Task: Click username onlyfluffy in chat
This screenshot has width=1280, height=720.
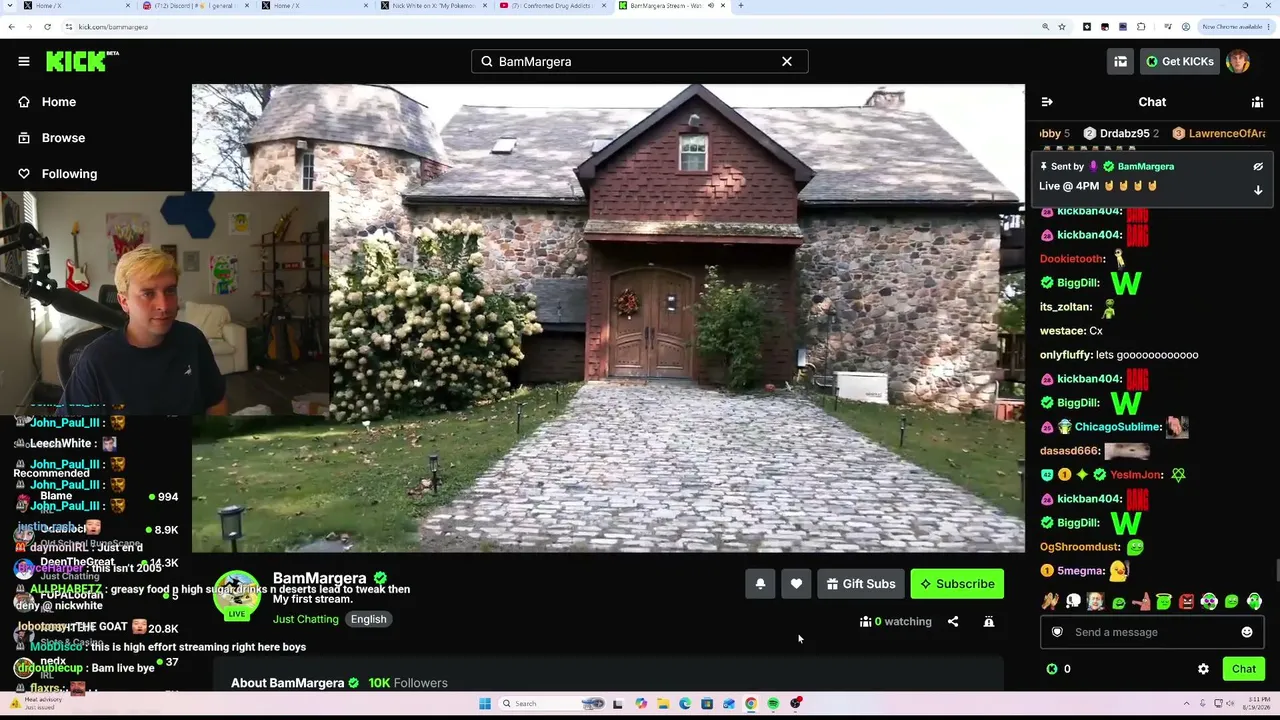Action: (x=1066, y=355)
